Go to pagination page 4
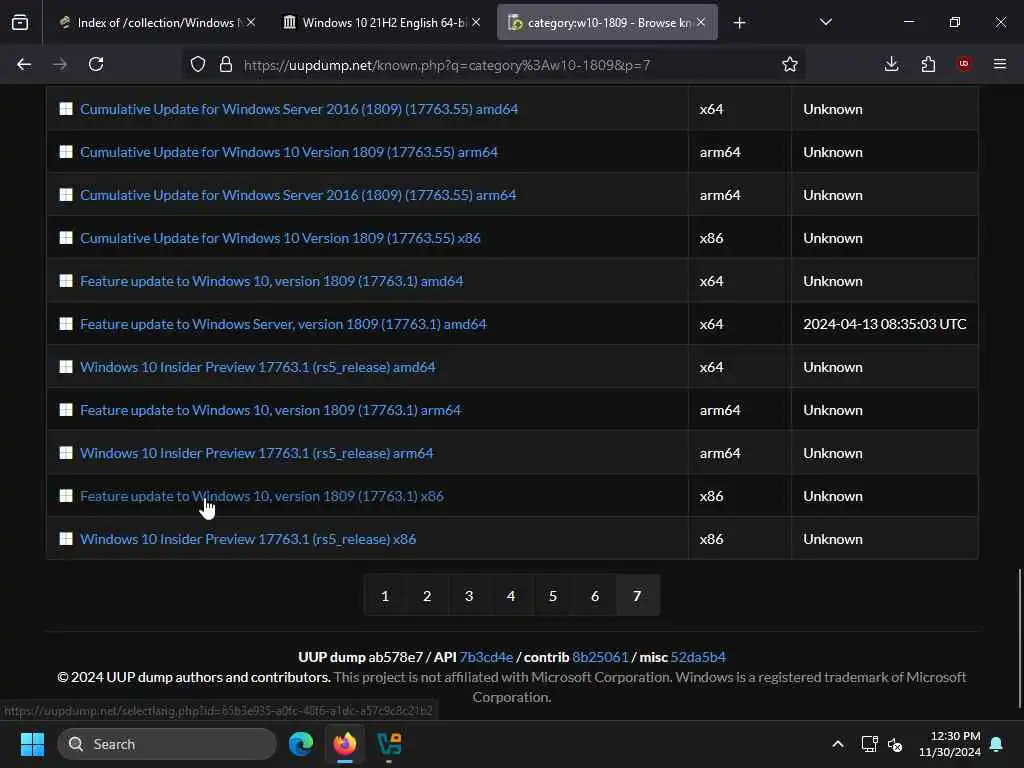 [511, 596]
